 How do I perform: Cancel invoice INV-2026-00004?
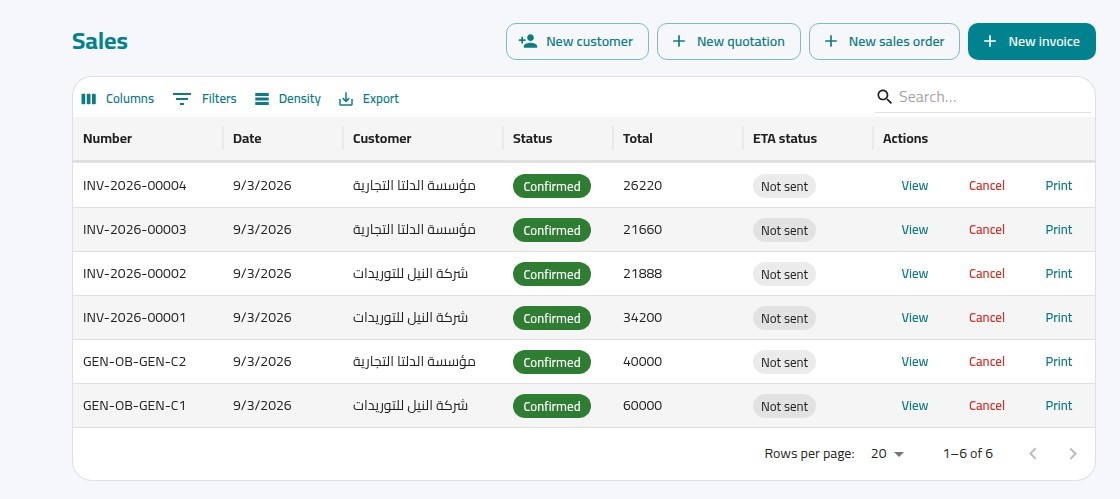[986, 186]
